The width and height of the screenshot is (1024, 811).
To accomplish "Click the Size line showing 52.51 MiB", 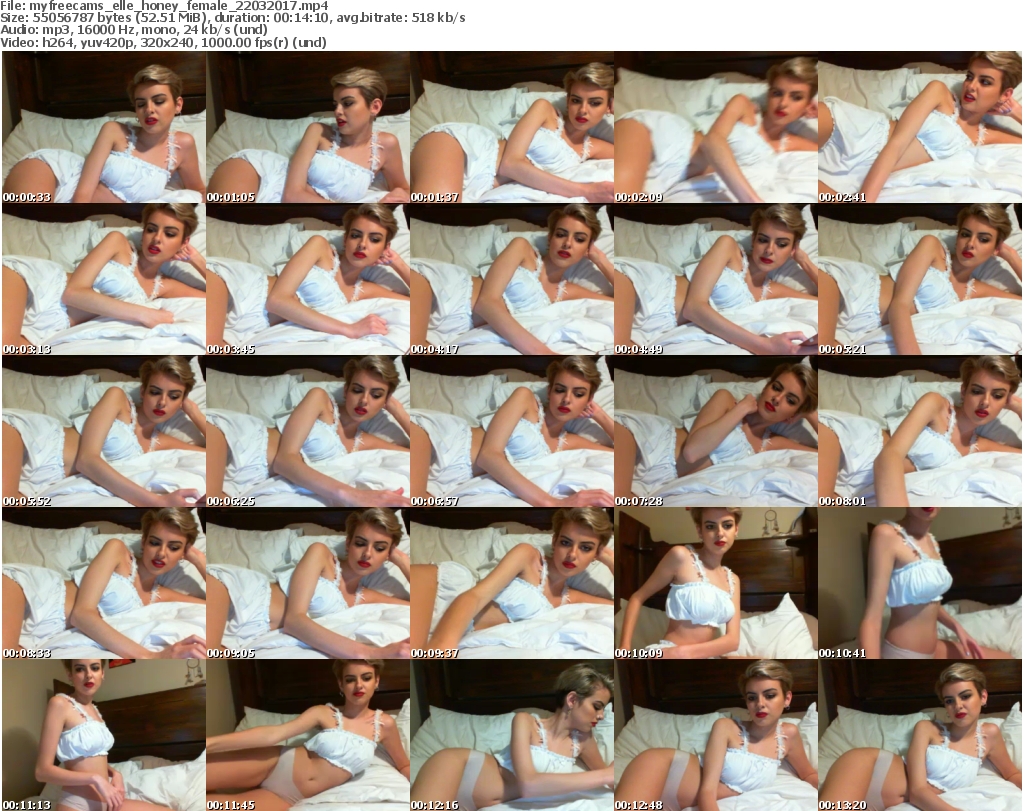I will [x=232, y=18].
